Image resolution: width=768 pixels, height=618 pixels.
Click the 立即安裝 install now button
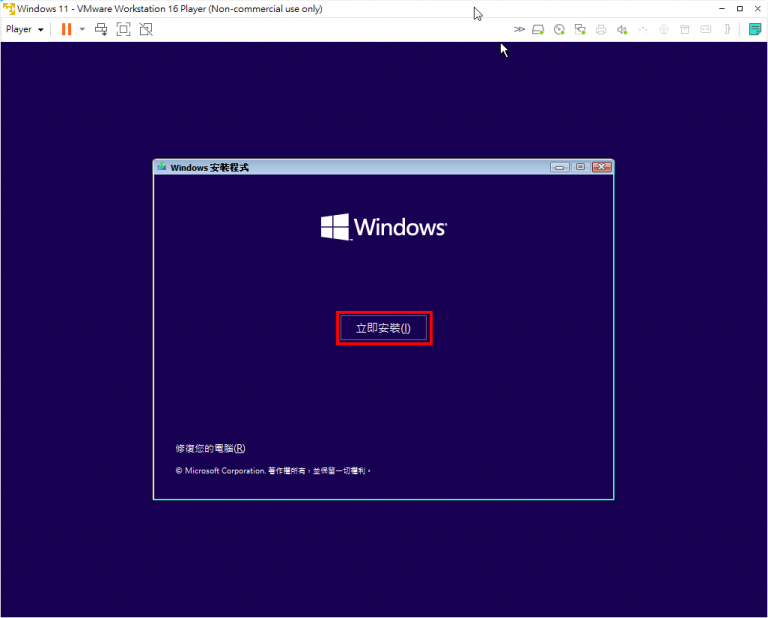384,328
